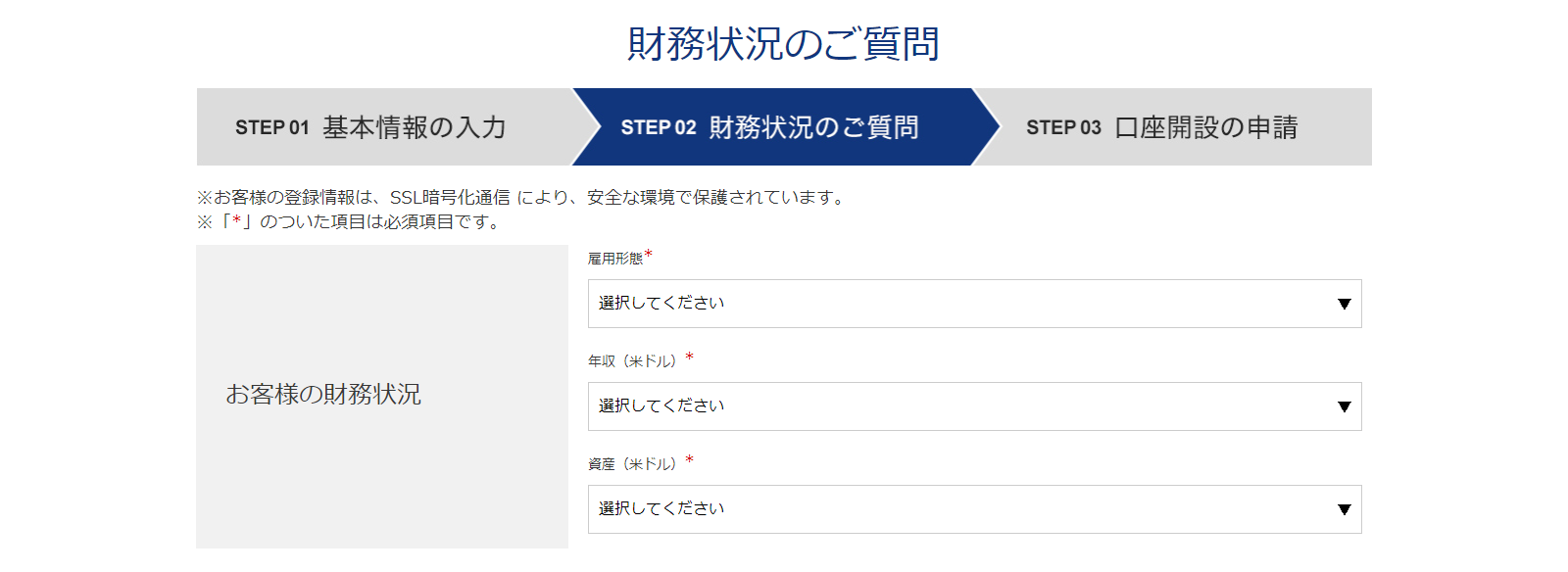Open the 年収（米ドル）annual income dropdown
The width and height of the screenshot is (1568, 572).
pyautogui.click(x=975, y=405)
